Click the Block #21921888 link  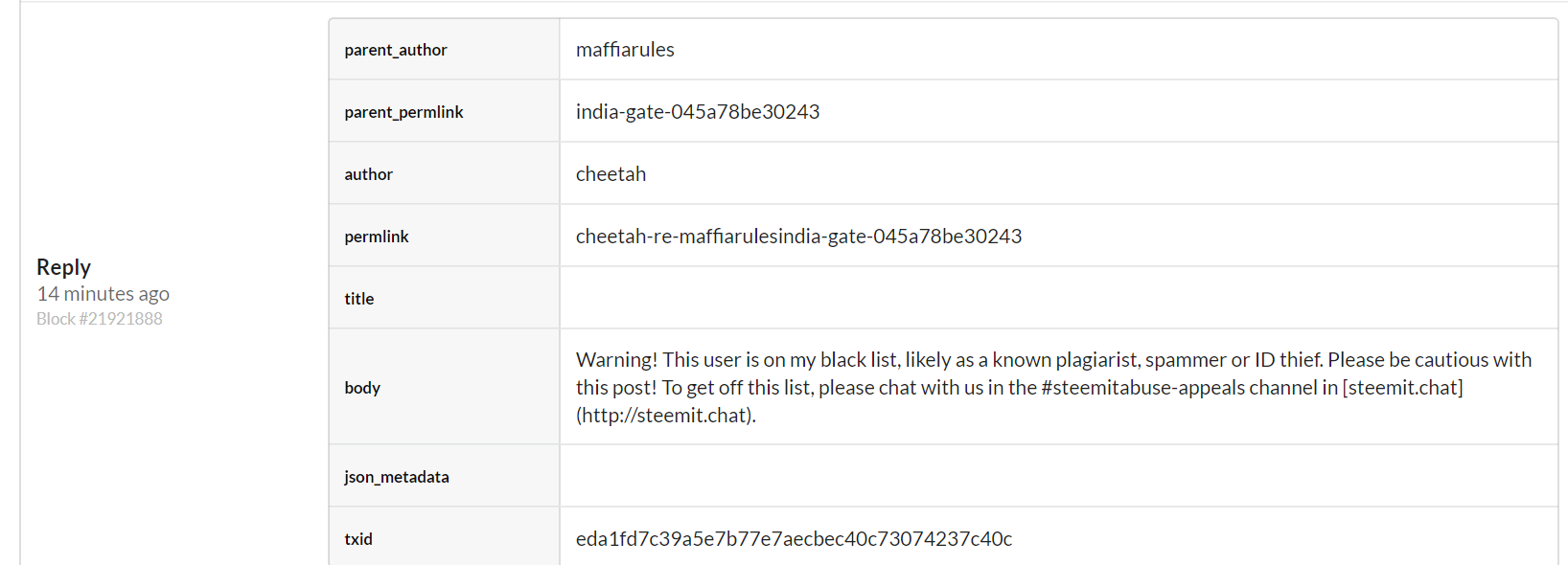100,319
